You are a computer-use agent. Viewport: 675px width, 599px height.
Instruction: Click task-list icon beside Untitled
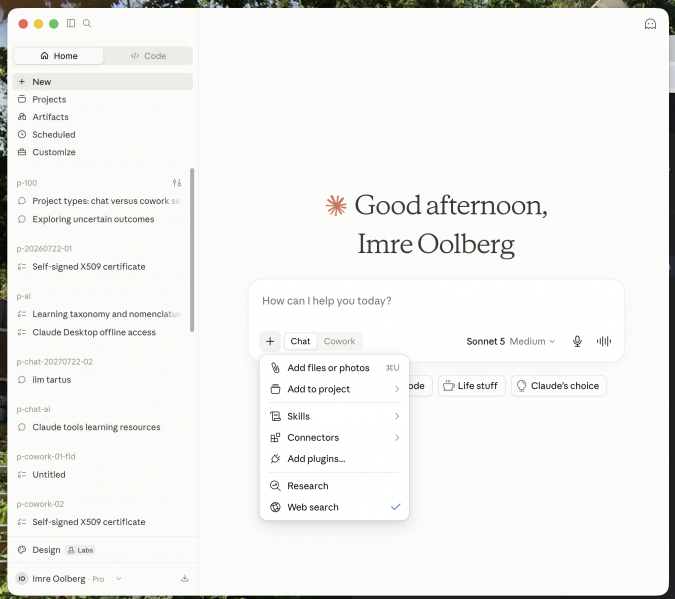(x=22, y=475)
